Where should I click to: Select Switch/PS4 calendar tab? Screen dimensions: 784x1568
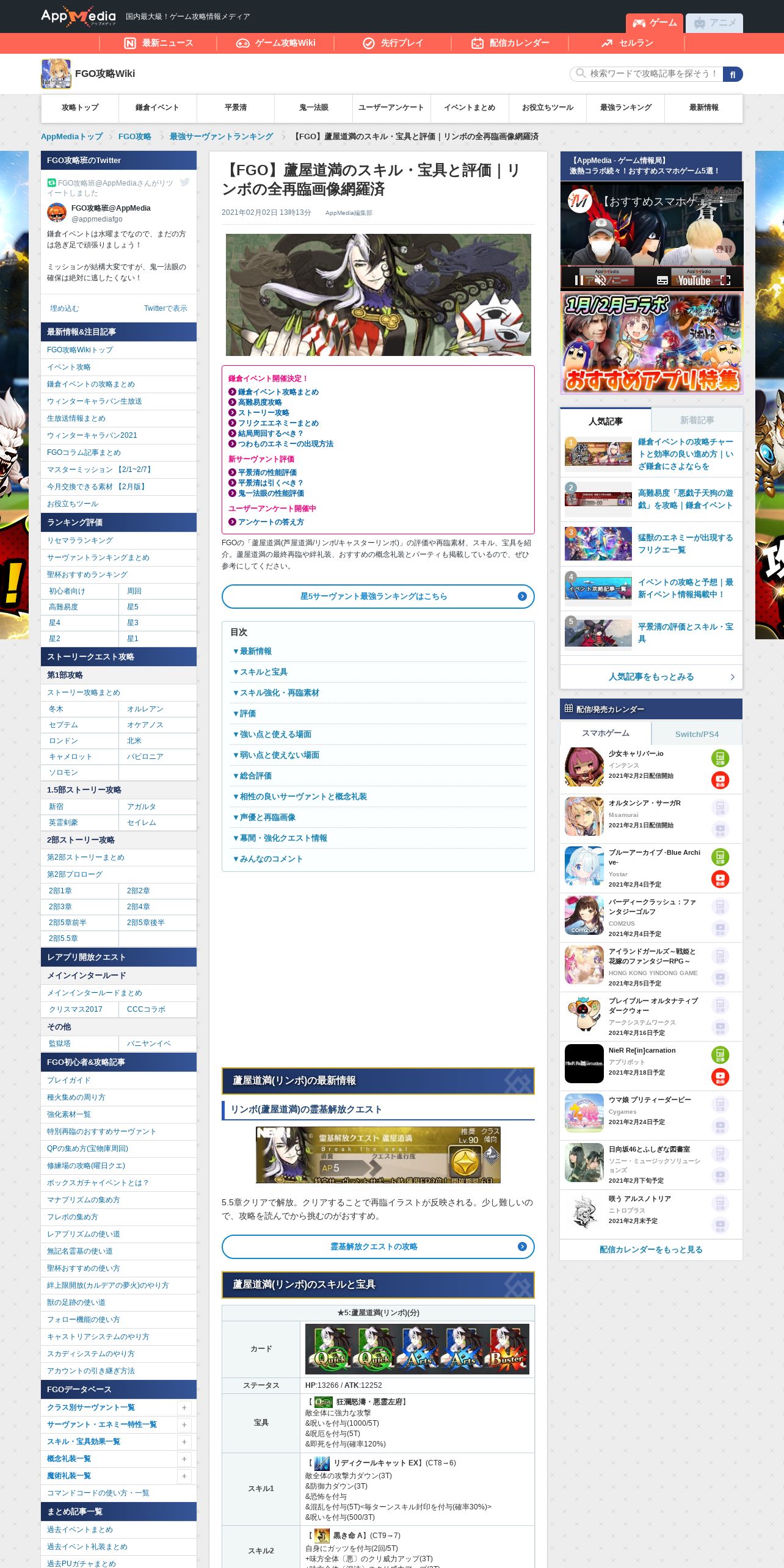[x=697, y=734]
